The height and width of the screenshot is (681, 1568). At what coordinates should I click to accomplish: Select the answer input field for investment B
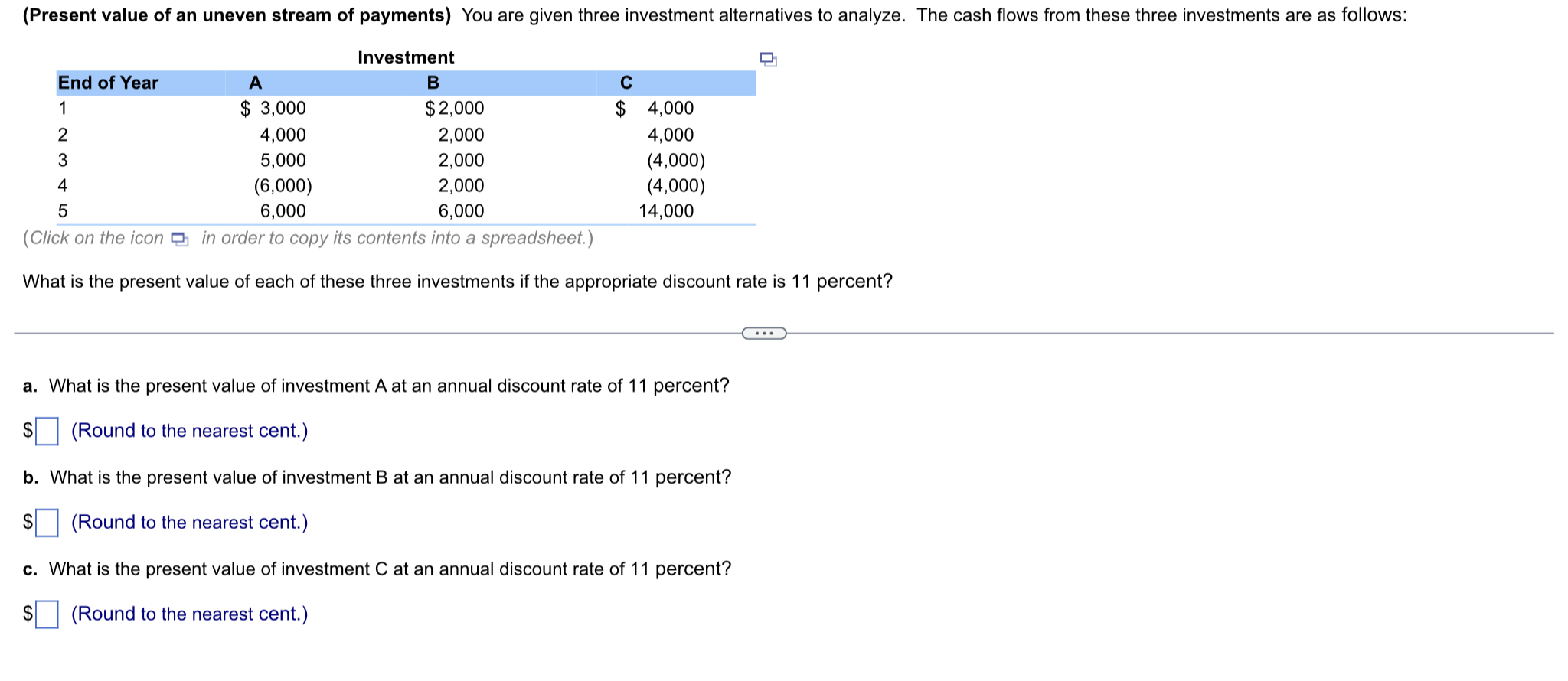tap(47, 522)
